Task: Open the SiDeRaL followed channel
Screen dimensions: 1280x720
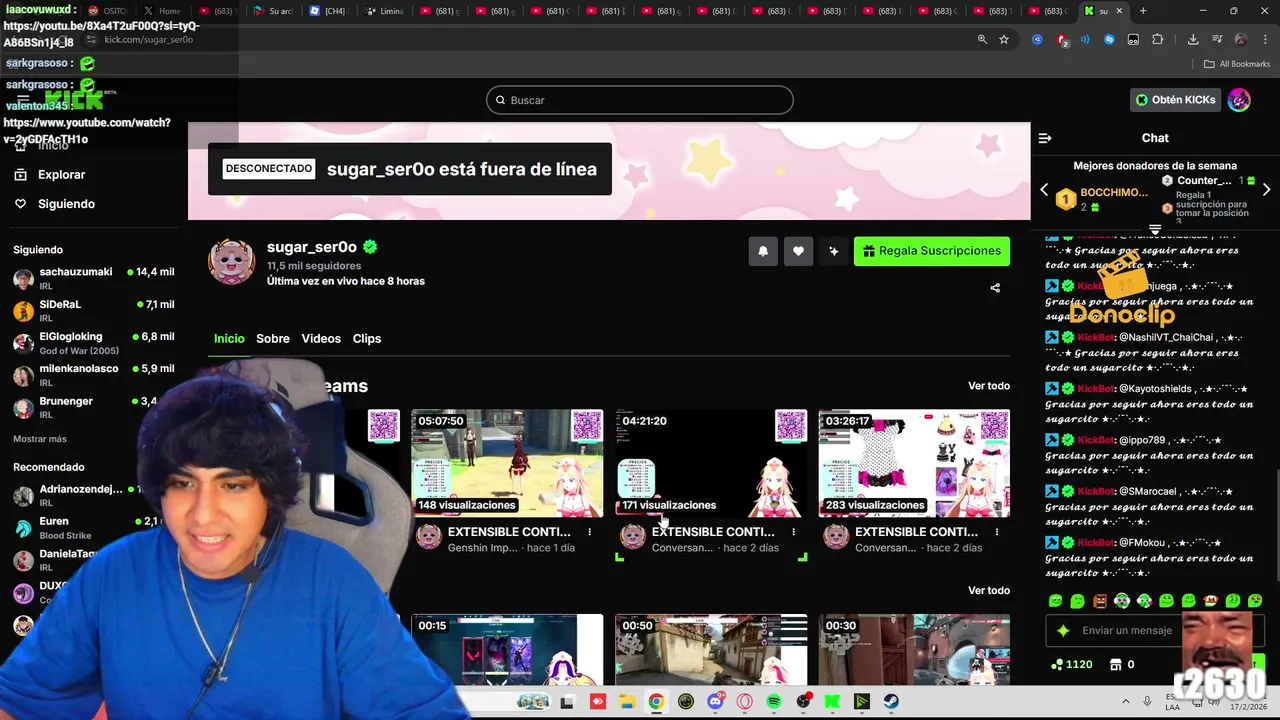Action: 93,310
